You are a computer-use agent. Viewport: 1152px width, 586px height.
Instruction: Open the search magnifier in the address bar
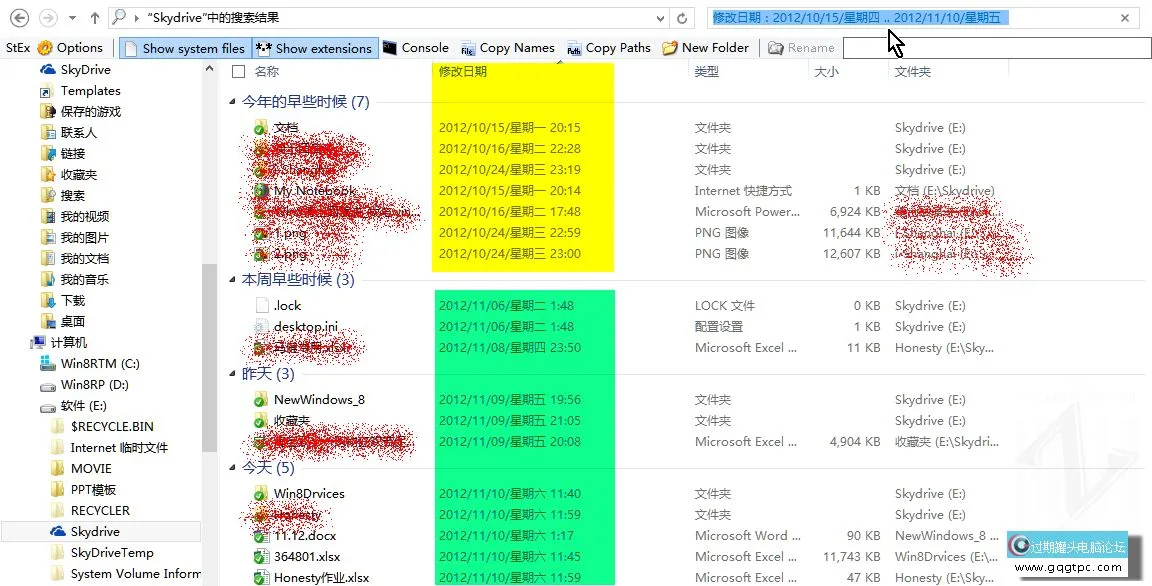coord(117,17)
